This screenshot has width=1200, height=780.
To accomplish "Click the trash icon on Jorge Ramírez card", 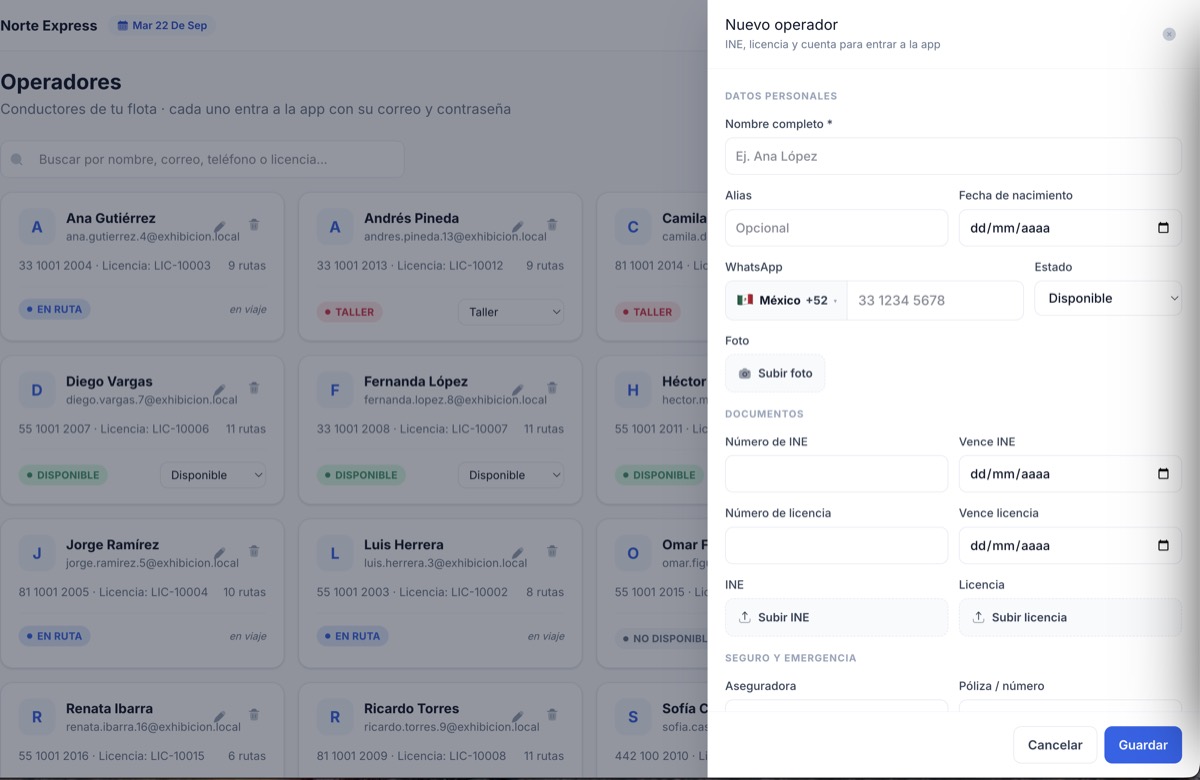I will click(x=254, y=552).
